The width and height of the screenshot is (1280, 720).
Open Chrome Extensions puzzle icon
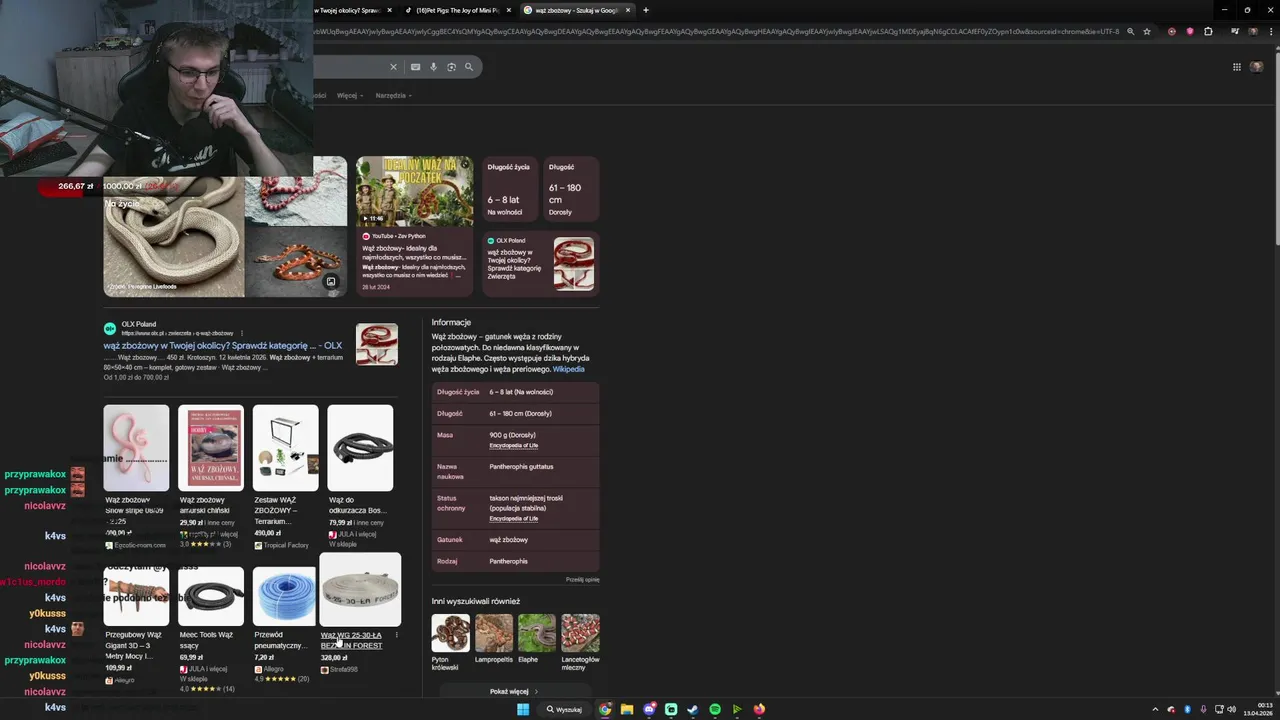[1208, 31]
